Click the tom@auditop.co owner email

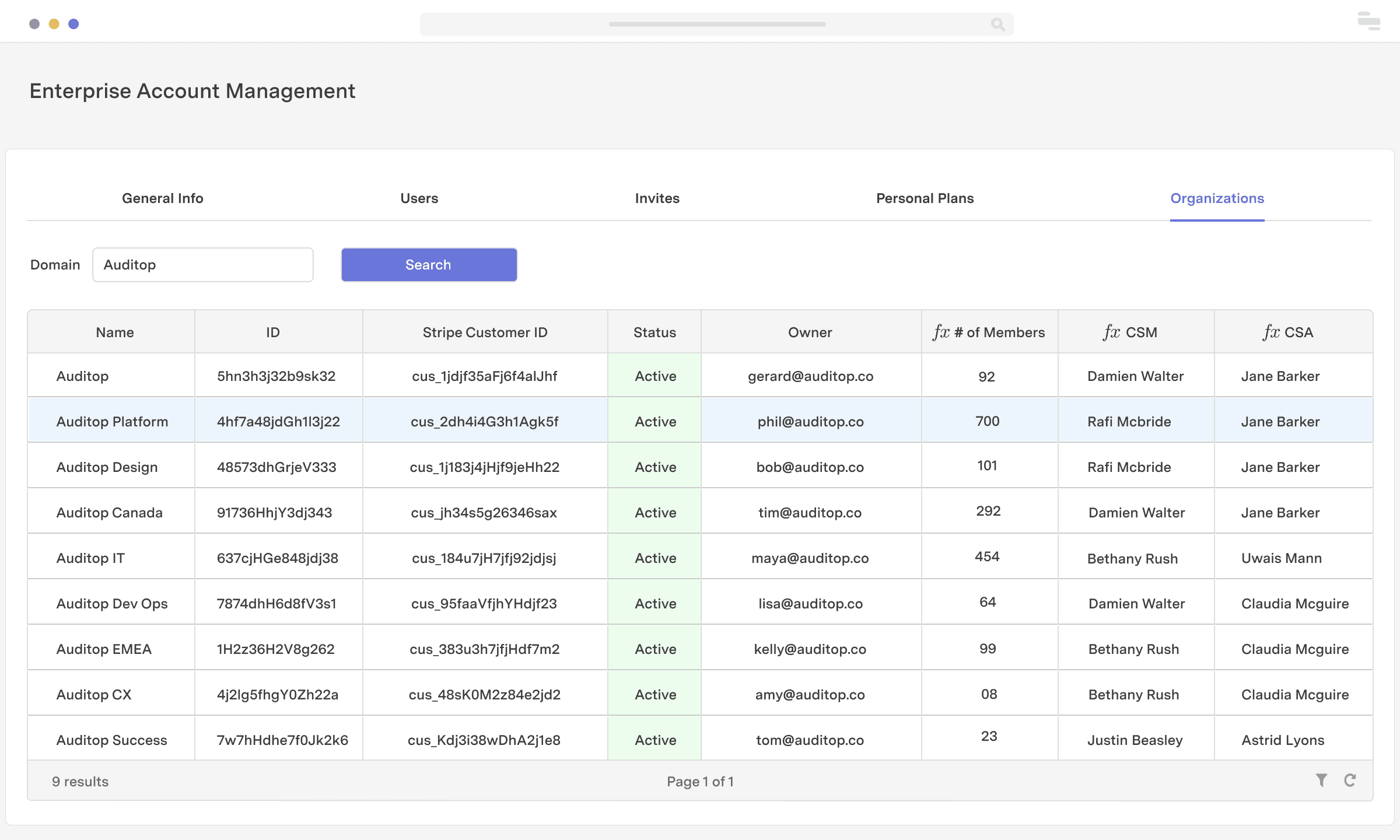tap(810, 740)
